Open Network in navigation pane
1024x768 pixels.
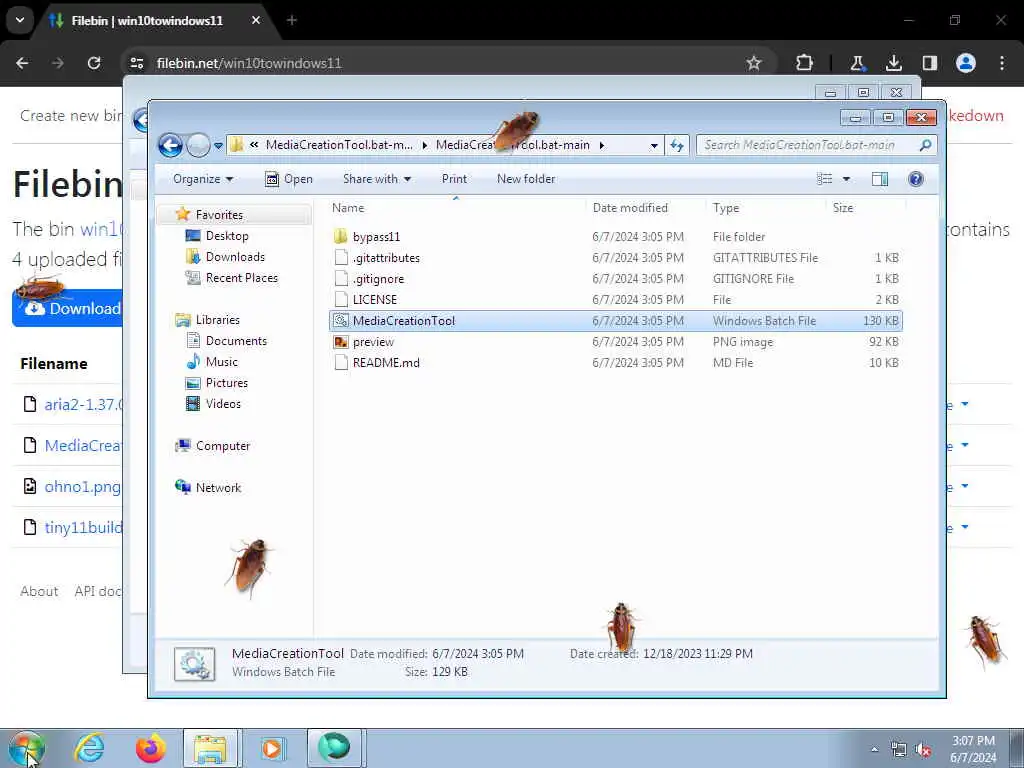(x=218, y=487)
